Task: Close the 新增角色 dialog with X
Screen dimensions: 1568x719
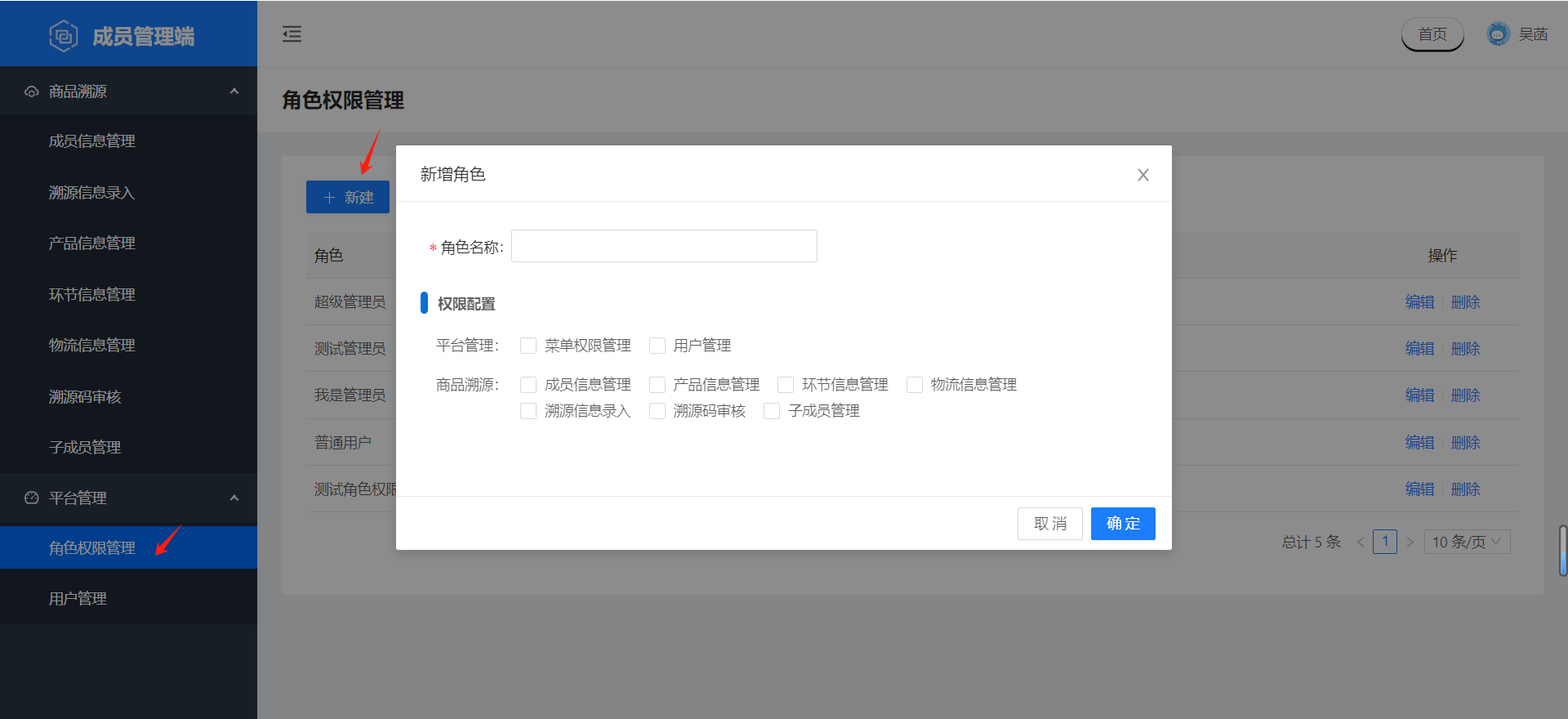Action: pos(1143,175)
